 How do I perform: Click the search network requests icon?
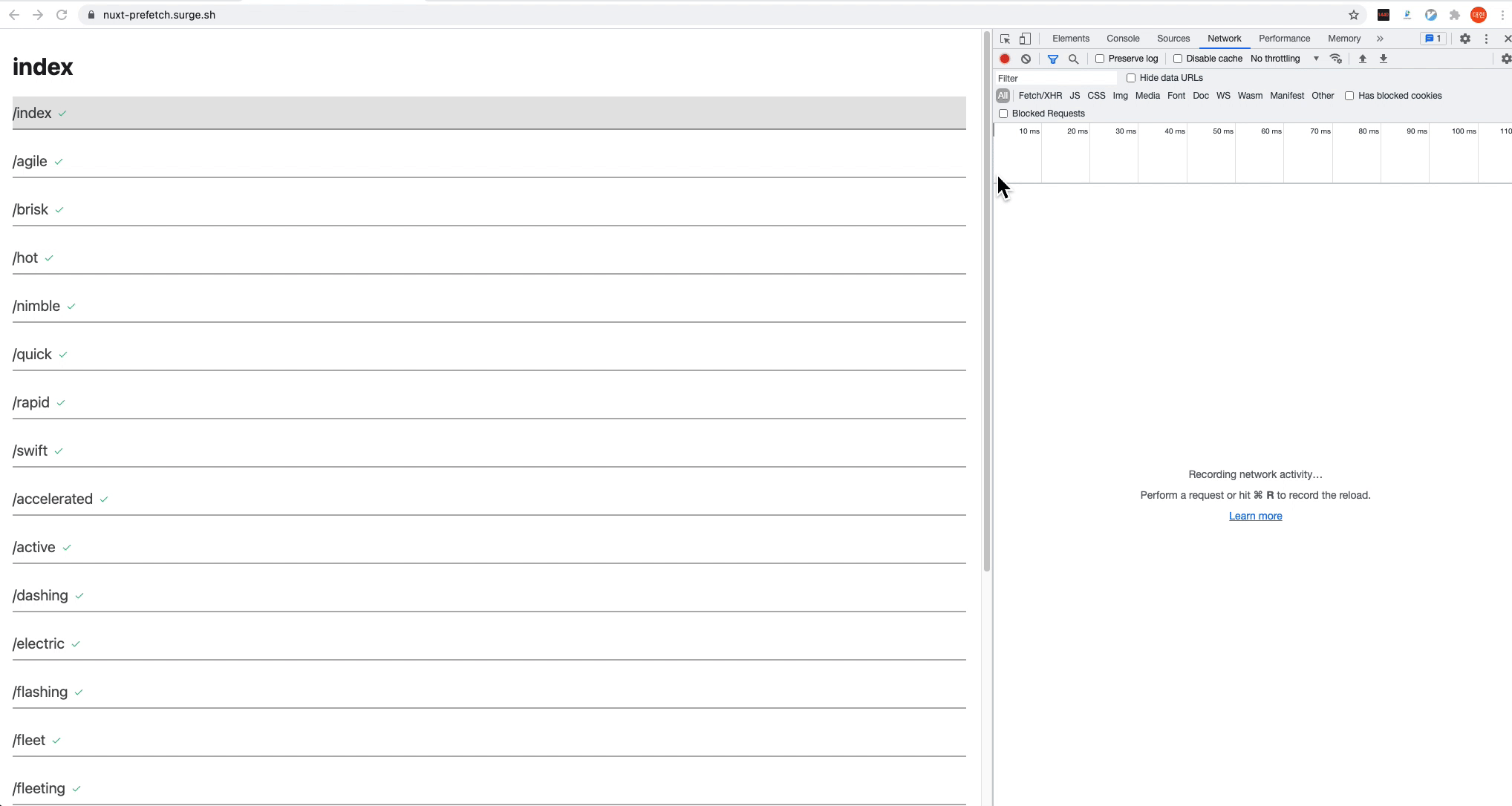[1073, 58]
